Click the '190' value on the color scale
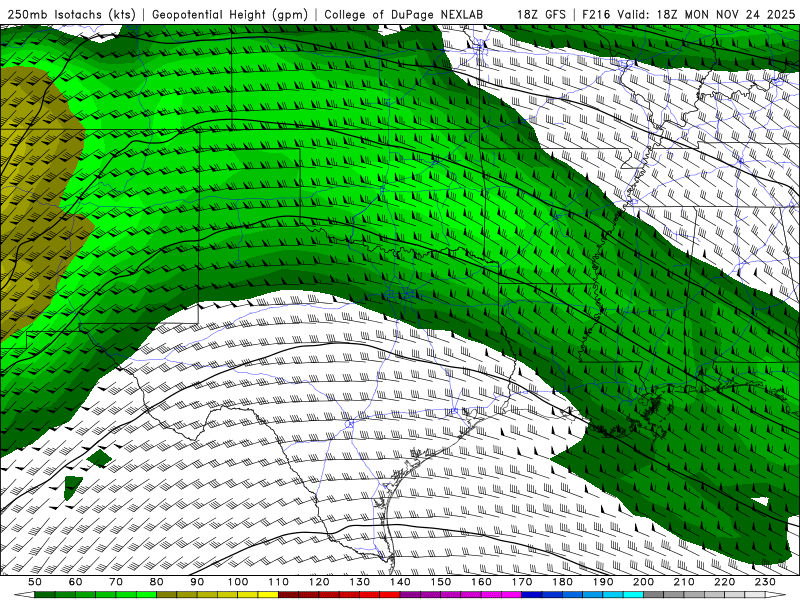This screenshot has width=800, height=600. point(603,582)
